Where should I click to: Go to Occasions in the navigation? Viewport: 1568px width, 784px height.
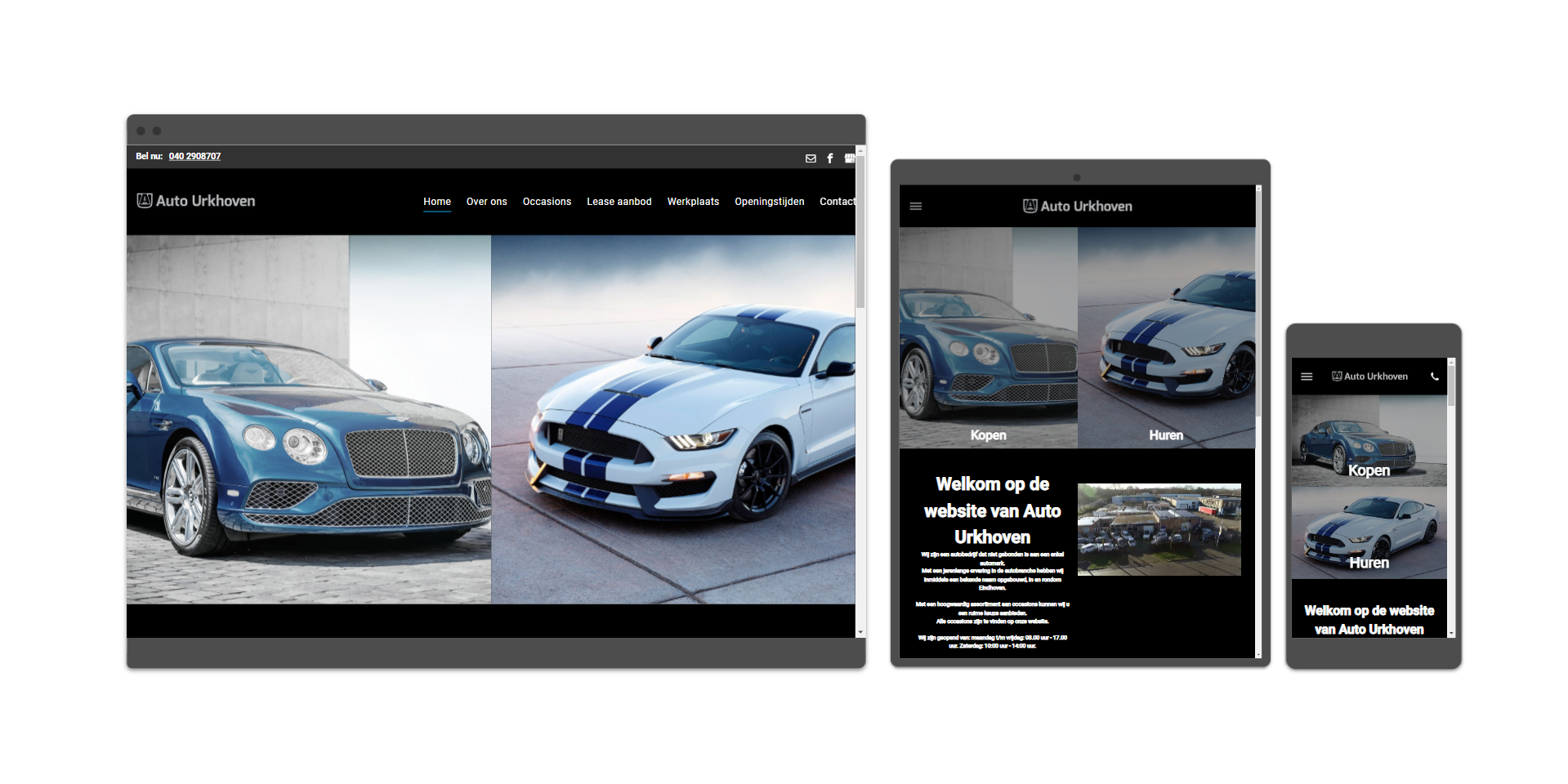tap(547, 202)
